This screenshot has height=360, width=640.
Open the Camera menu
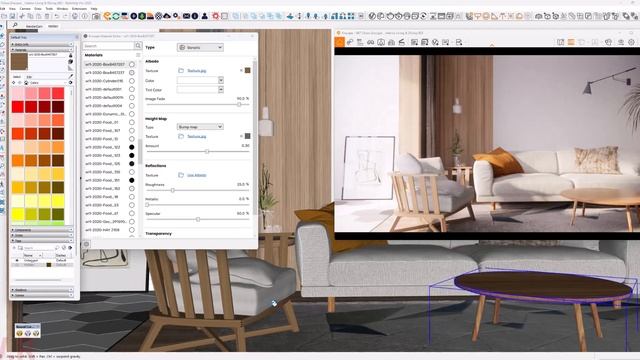tap(25, 8)
